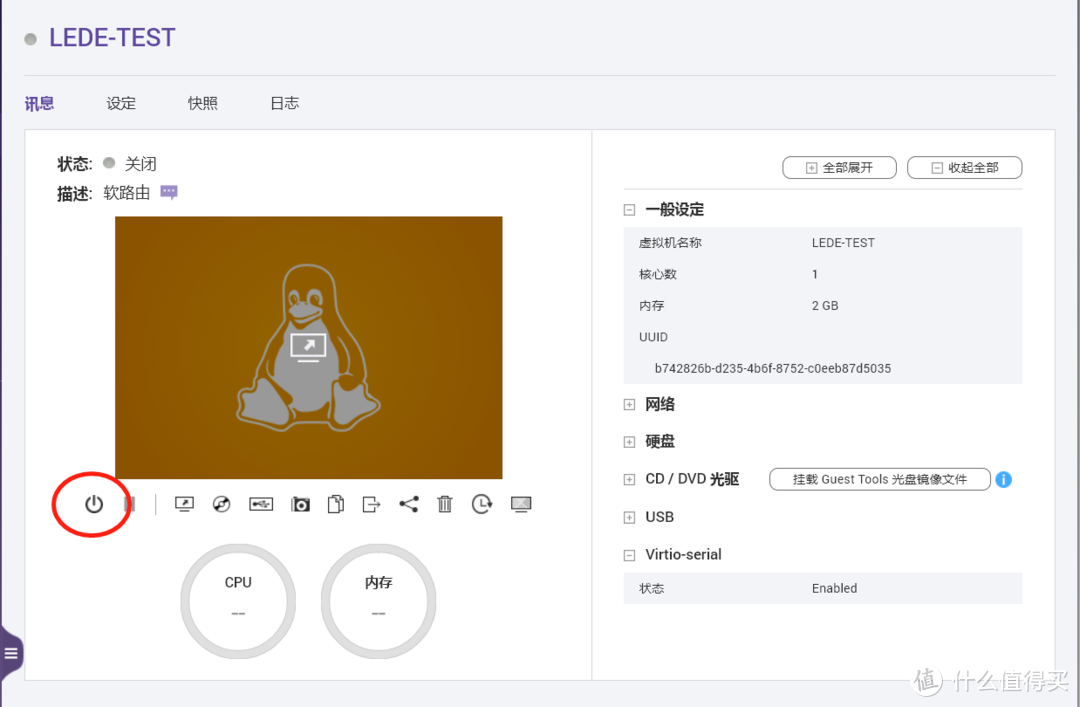This screenshot has height=707, width=1080.
Task: Collapse the 一般设定 (General Settings) section
Action: point(628,210)
